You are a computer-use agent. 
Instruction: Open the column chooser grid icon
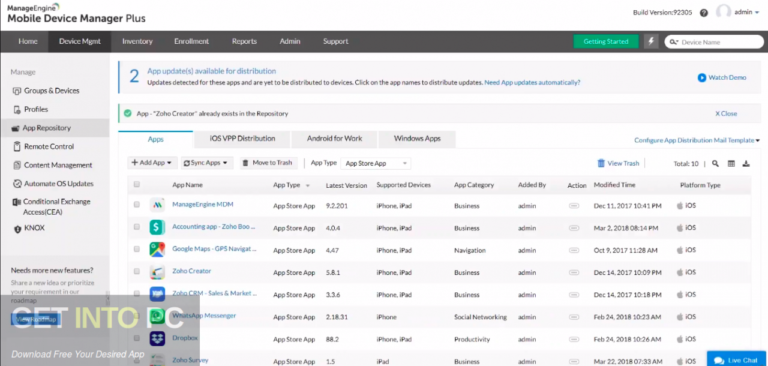pyautogui.click(x=731, y=164)
